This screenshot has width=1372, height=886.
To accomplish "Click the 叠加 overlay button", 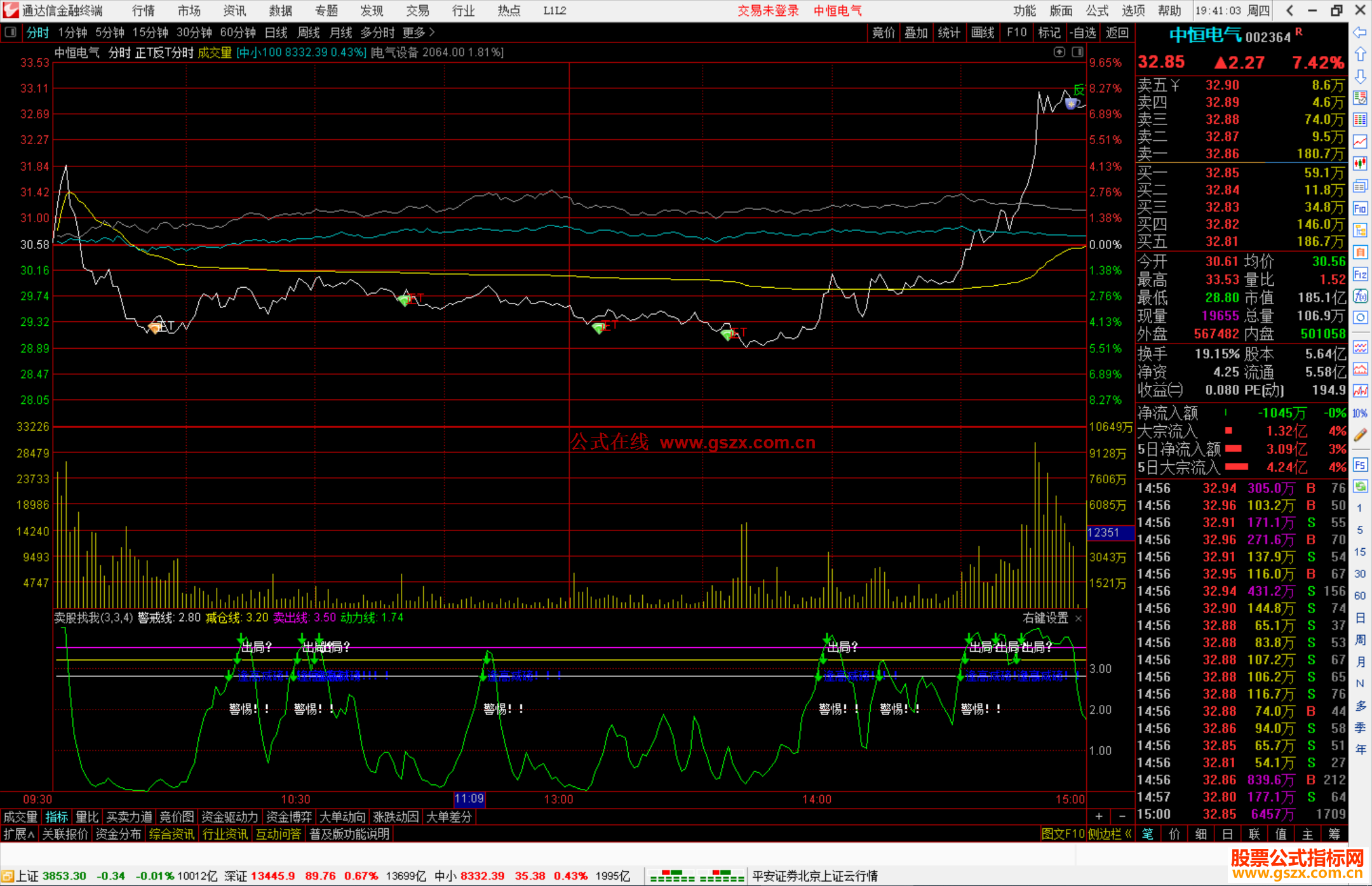I will pyautogui.click(x=917, y=32).
